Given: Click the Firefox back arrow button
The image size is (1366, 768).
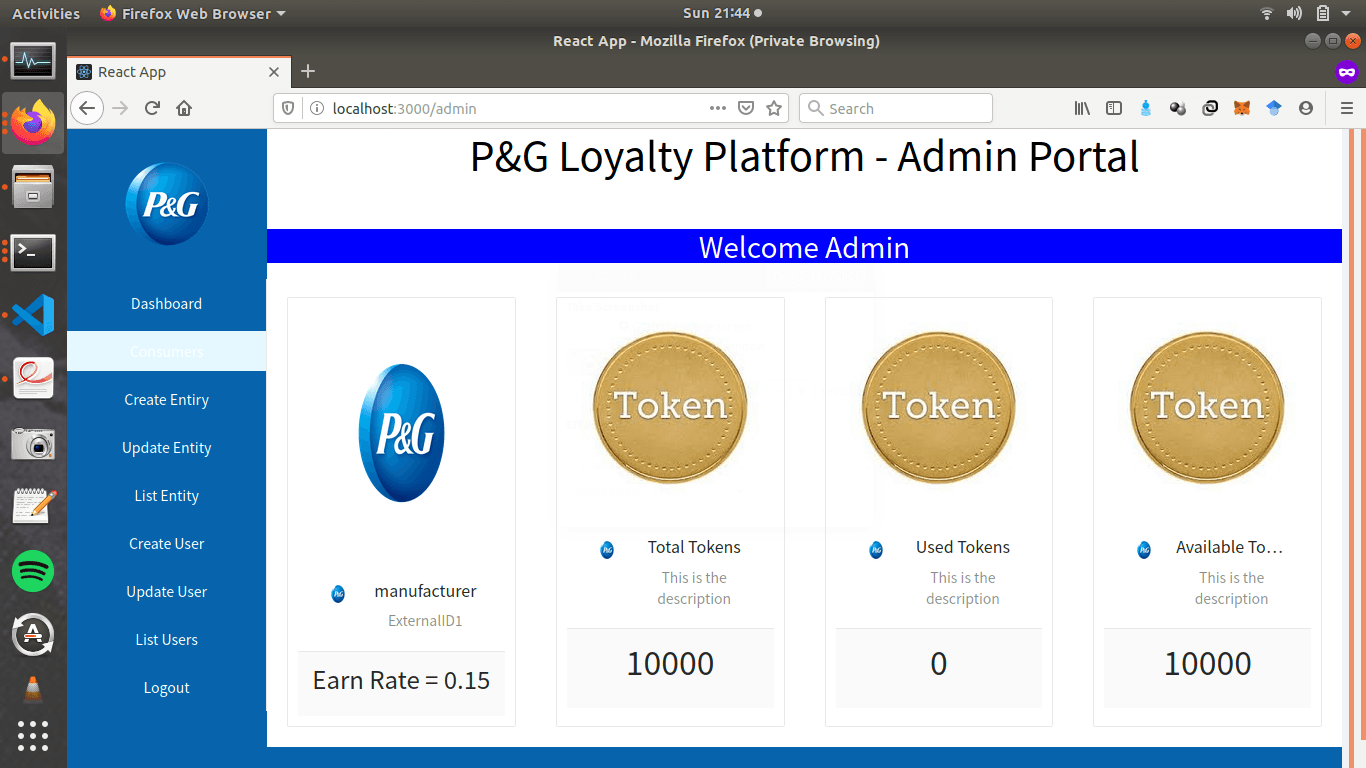Looking at the screenshot, I should [88, 108].
